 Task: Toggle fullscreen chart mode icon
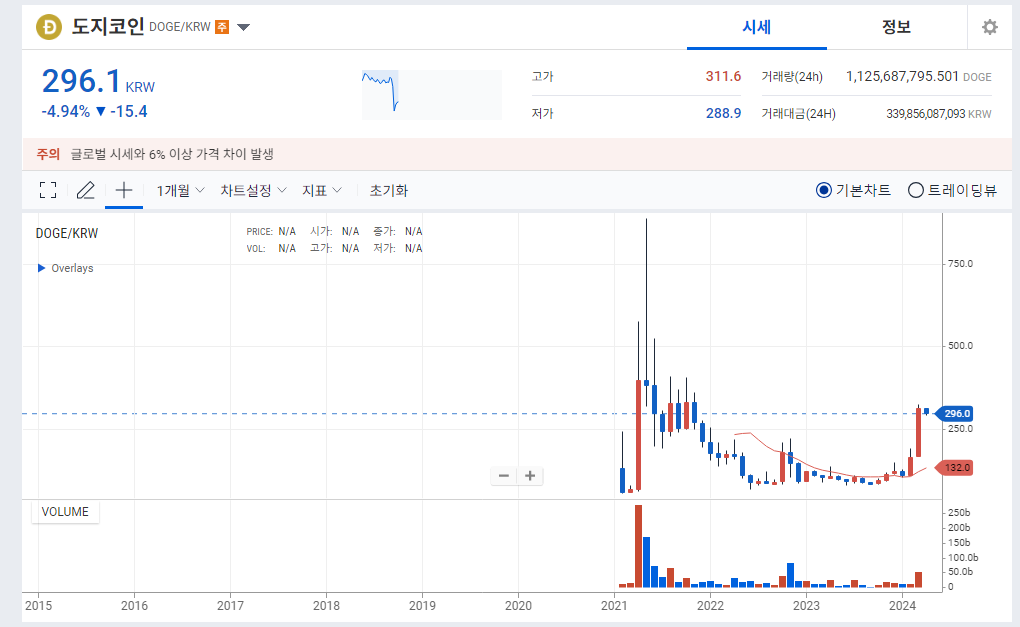click(x=48, y=190)
